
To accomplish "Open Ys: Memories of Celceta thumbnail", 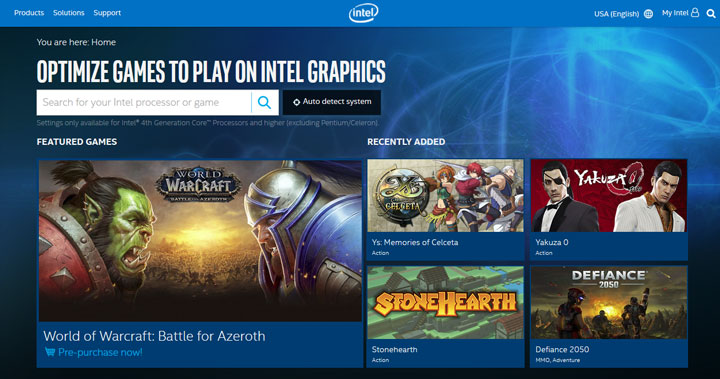I will click(445, 196).
